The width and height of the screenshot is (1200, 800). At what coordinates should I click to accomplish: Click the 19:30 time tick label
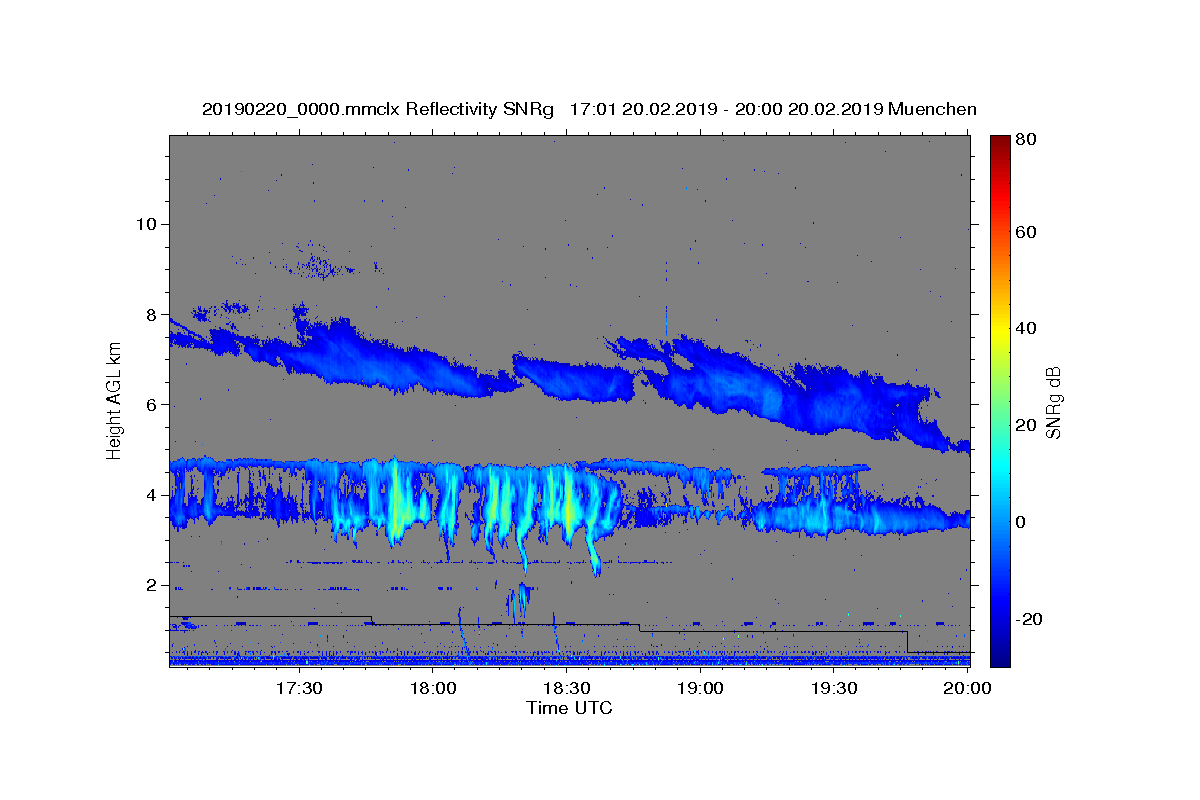pos(834,688)
